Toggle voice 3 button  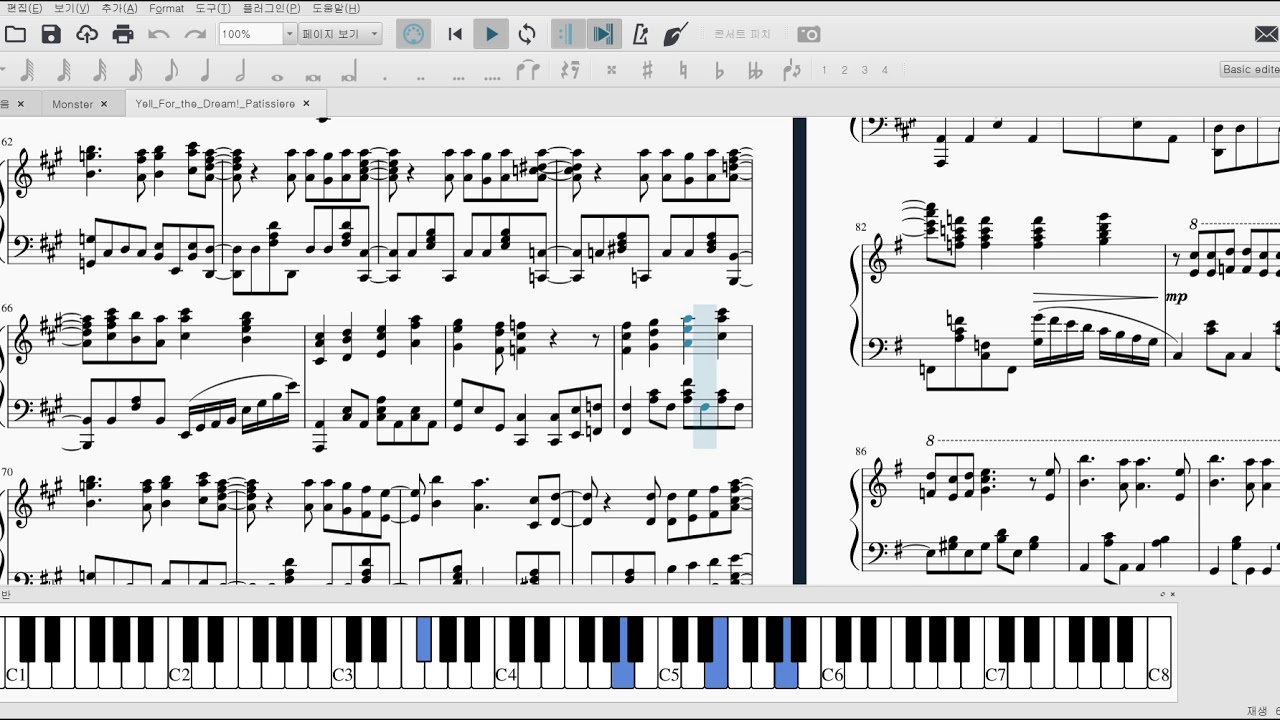tap(864, 70)
